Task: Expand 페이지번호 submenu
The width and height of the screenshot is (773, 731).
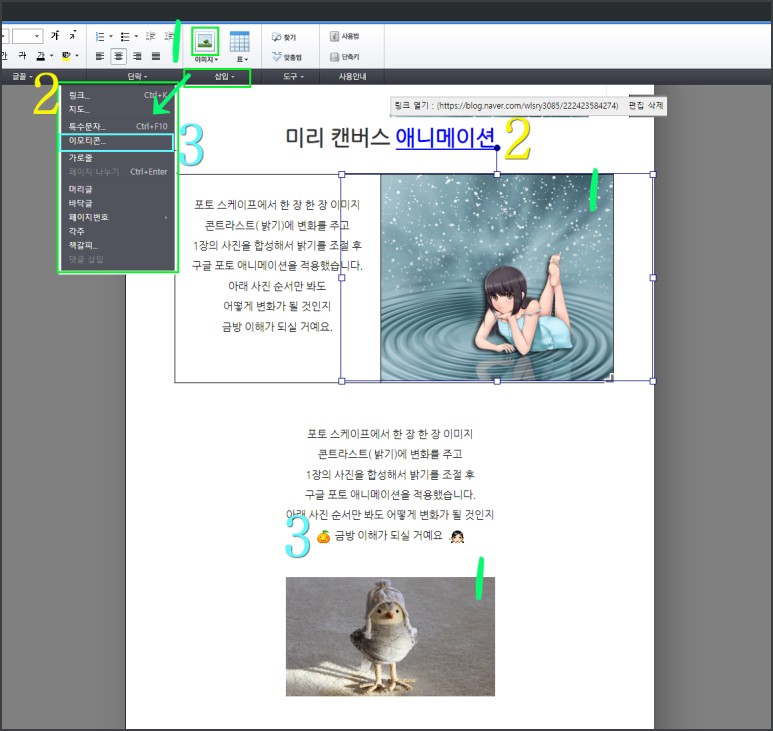Action: pyautogui.click(x=117, y=217)
